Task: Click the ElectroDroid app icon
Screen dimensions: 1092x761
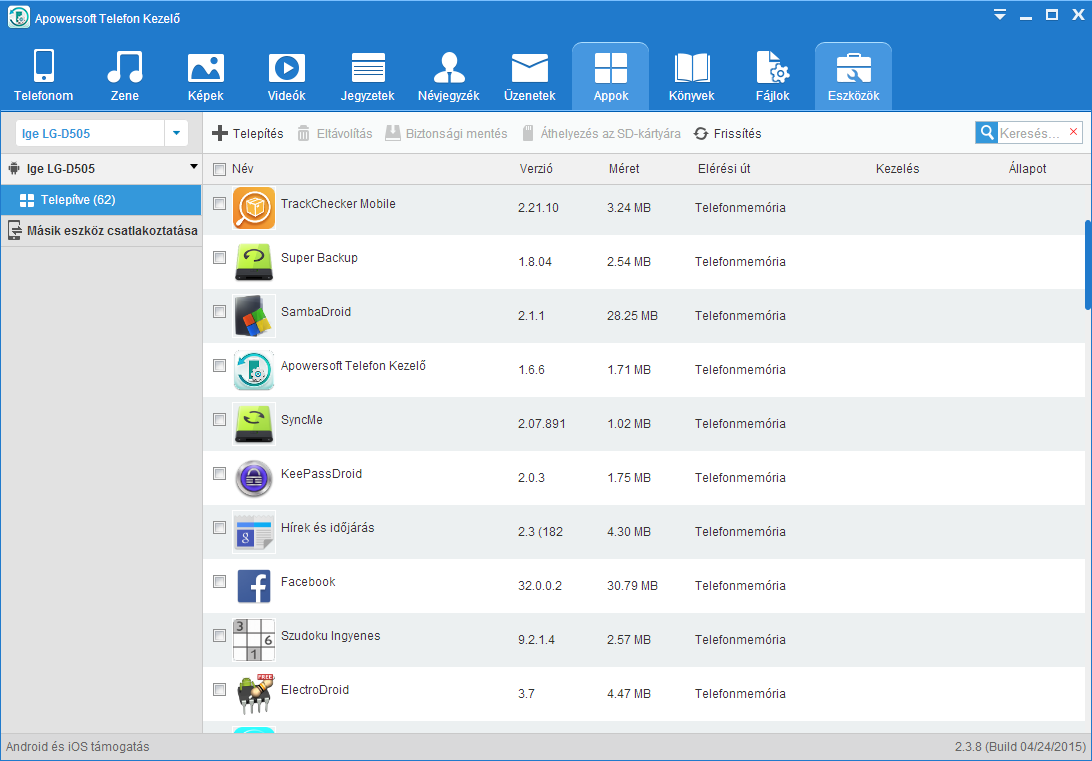Action: [254, 693]
